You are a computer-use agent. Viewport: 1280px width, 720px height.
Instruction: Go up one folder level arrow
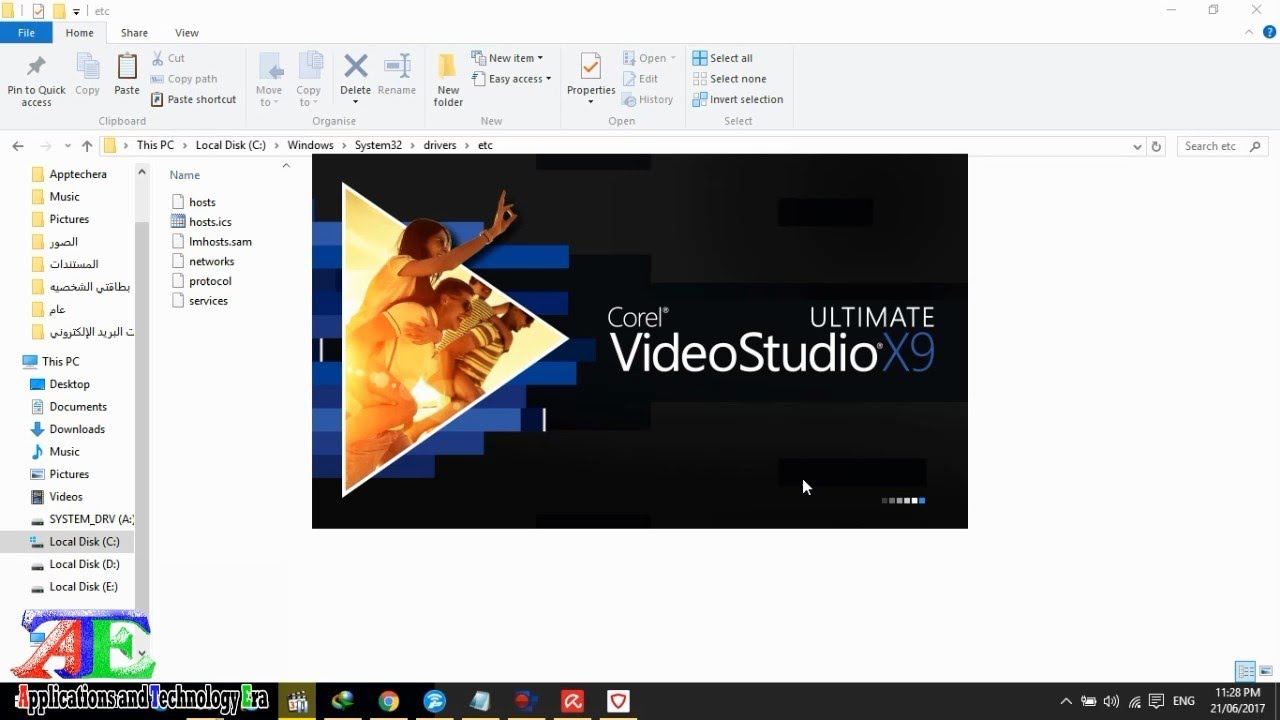click(87, 146)
